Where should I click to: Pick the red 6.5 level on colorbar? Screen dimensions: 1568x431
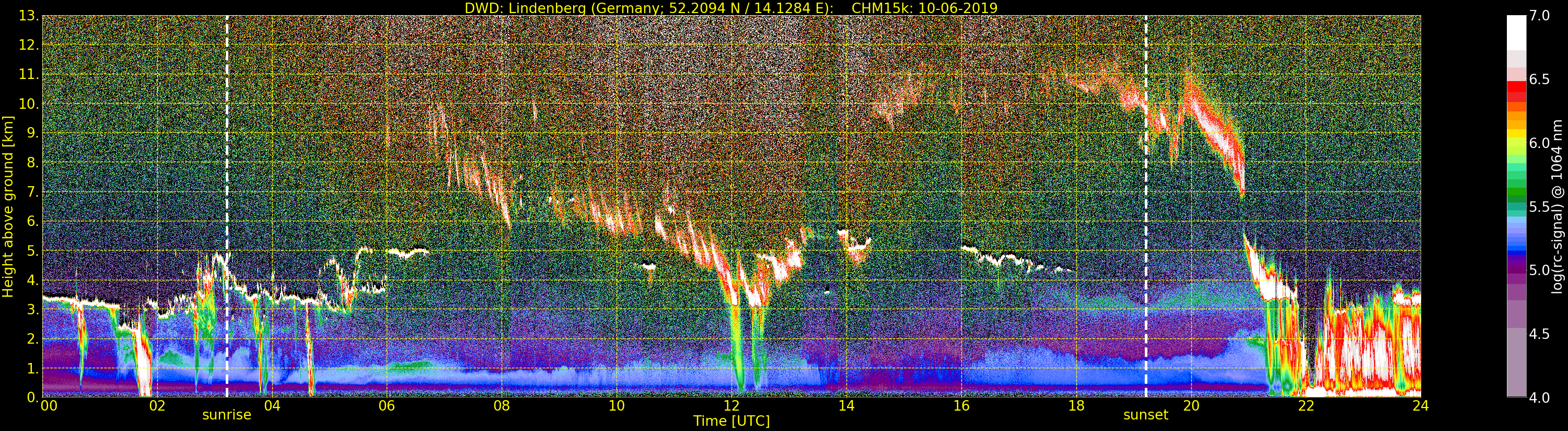[1516, 85]
